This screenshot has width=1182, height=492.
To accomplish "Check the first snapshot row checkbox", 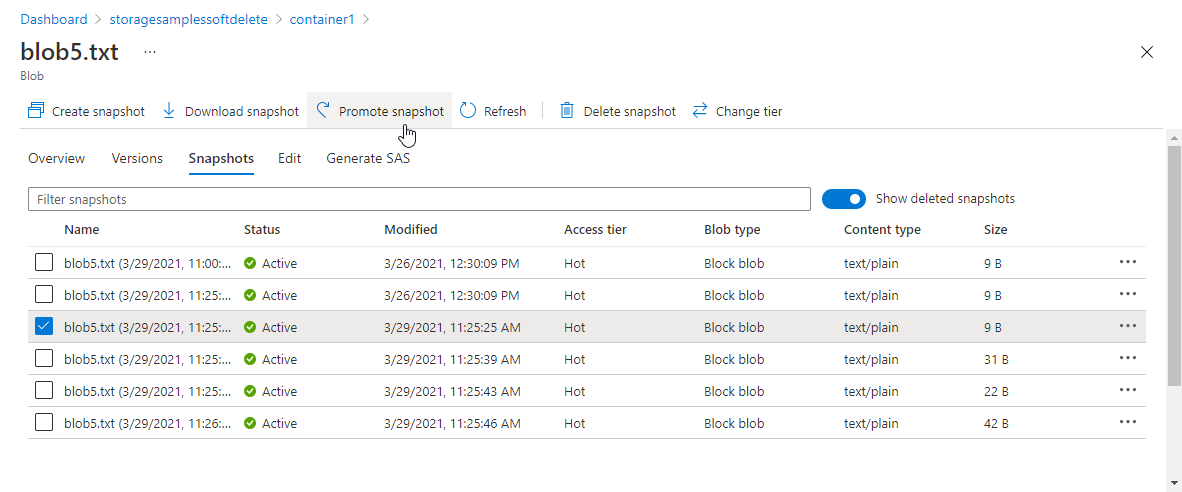I will tap(44, 263).
